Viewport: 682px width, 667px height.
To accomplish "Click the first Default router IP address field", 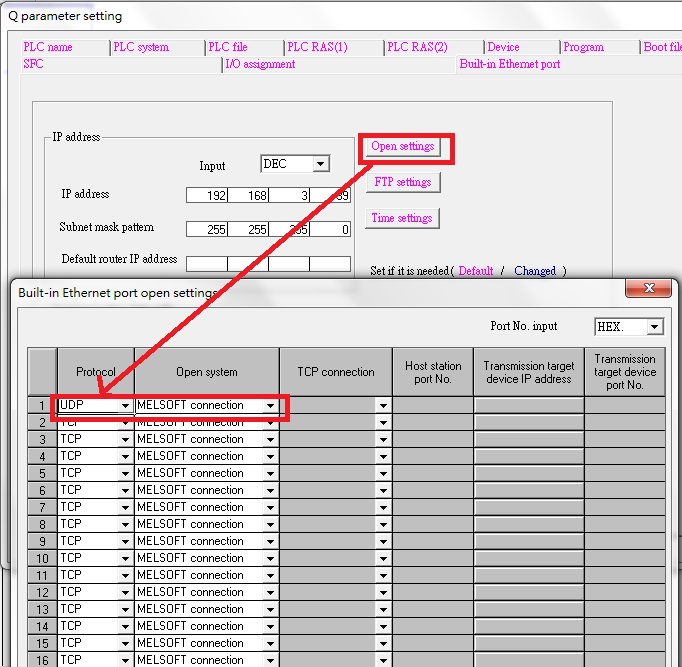I will tap(207, 264).
